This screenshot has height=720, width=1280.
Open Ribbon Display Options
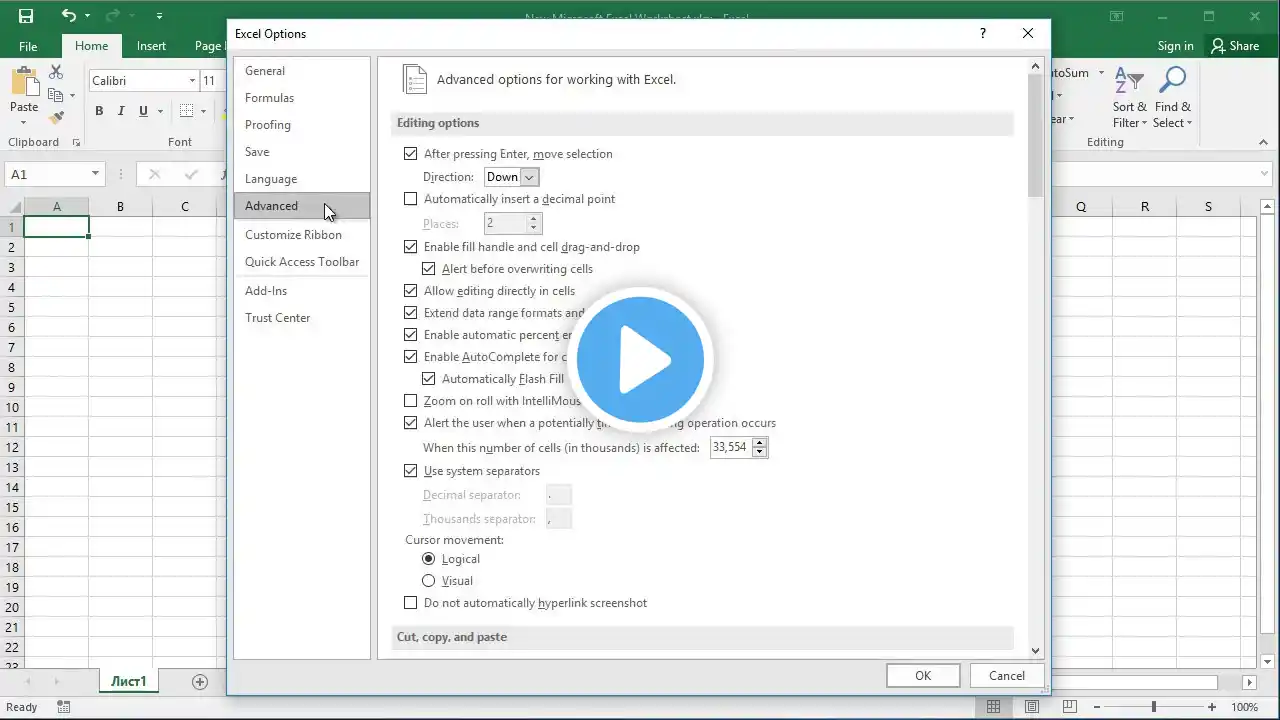pyautogui.click(x=1117, y=16)
